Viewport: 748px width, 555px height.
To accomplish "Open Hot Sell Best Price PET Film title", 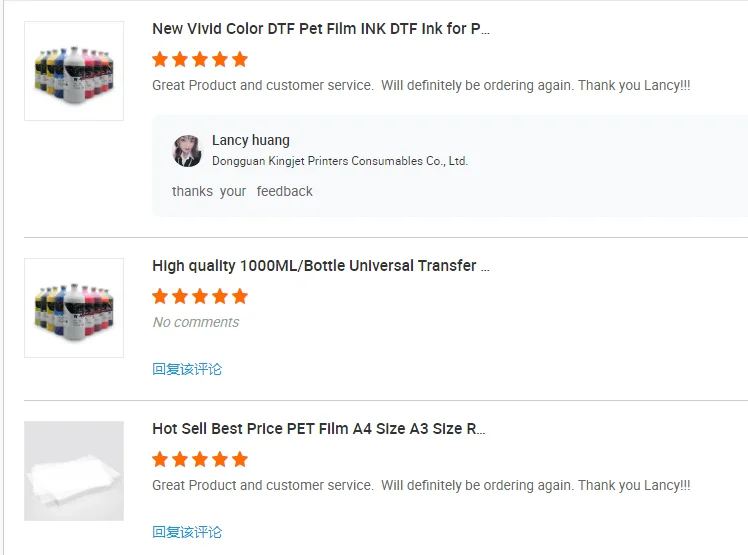I will tap(319, 429).
